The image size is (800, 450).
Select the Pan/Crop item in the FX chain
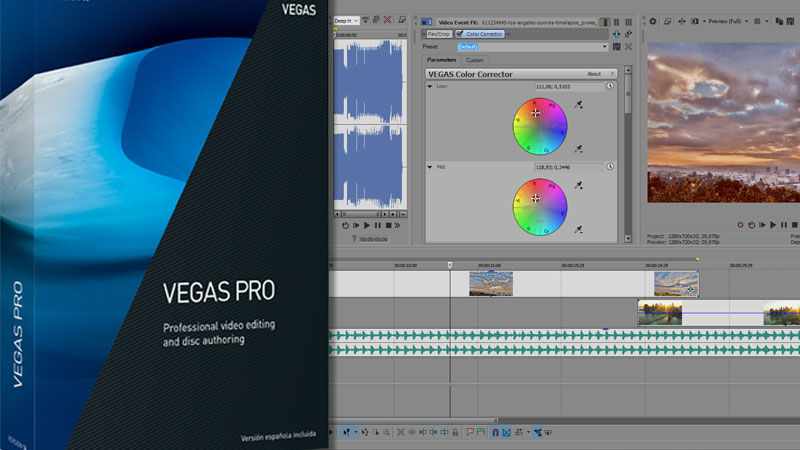(439, 33)
